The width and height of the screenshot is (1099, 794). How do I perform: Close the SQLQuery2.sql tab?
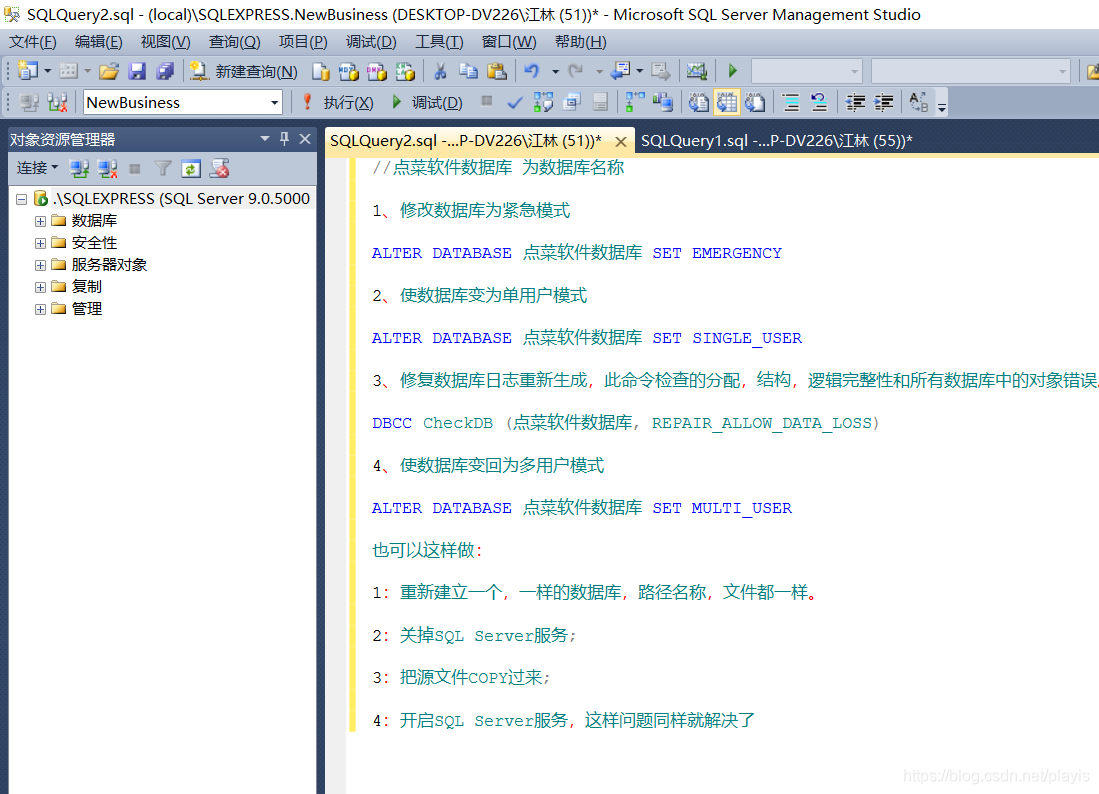point(620,142)
